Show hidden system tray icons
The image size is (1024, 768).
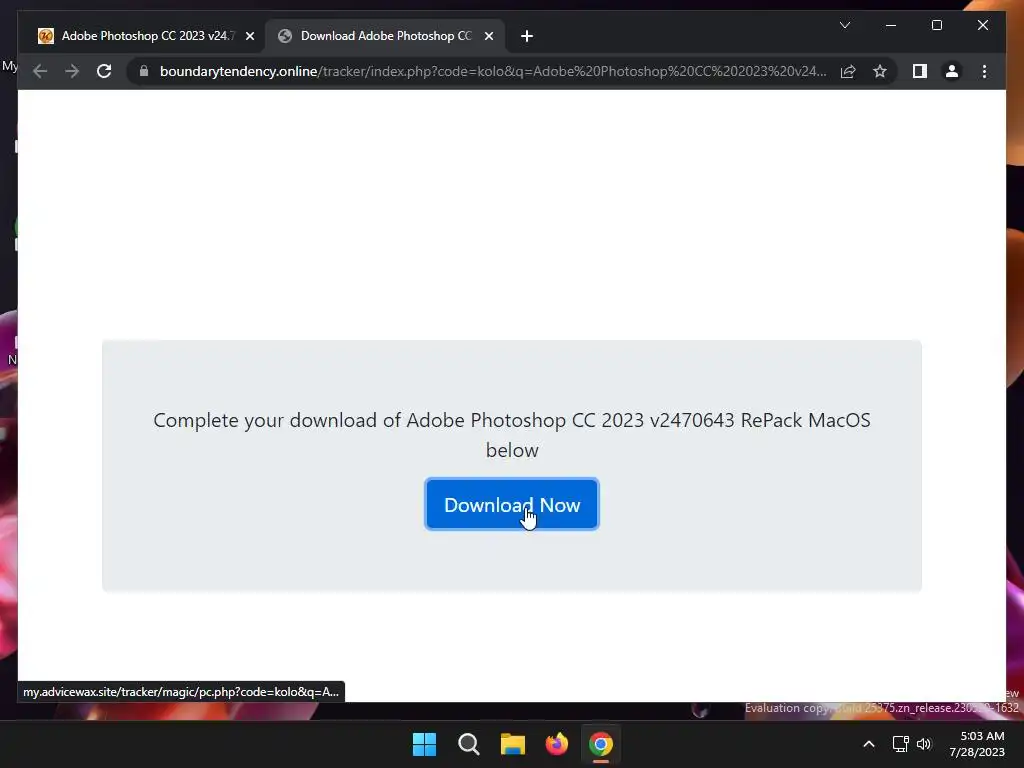point(869,744)
